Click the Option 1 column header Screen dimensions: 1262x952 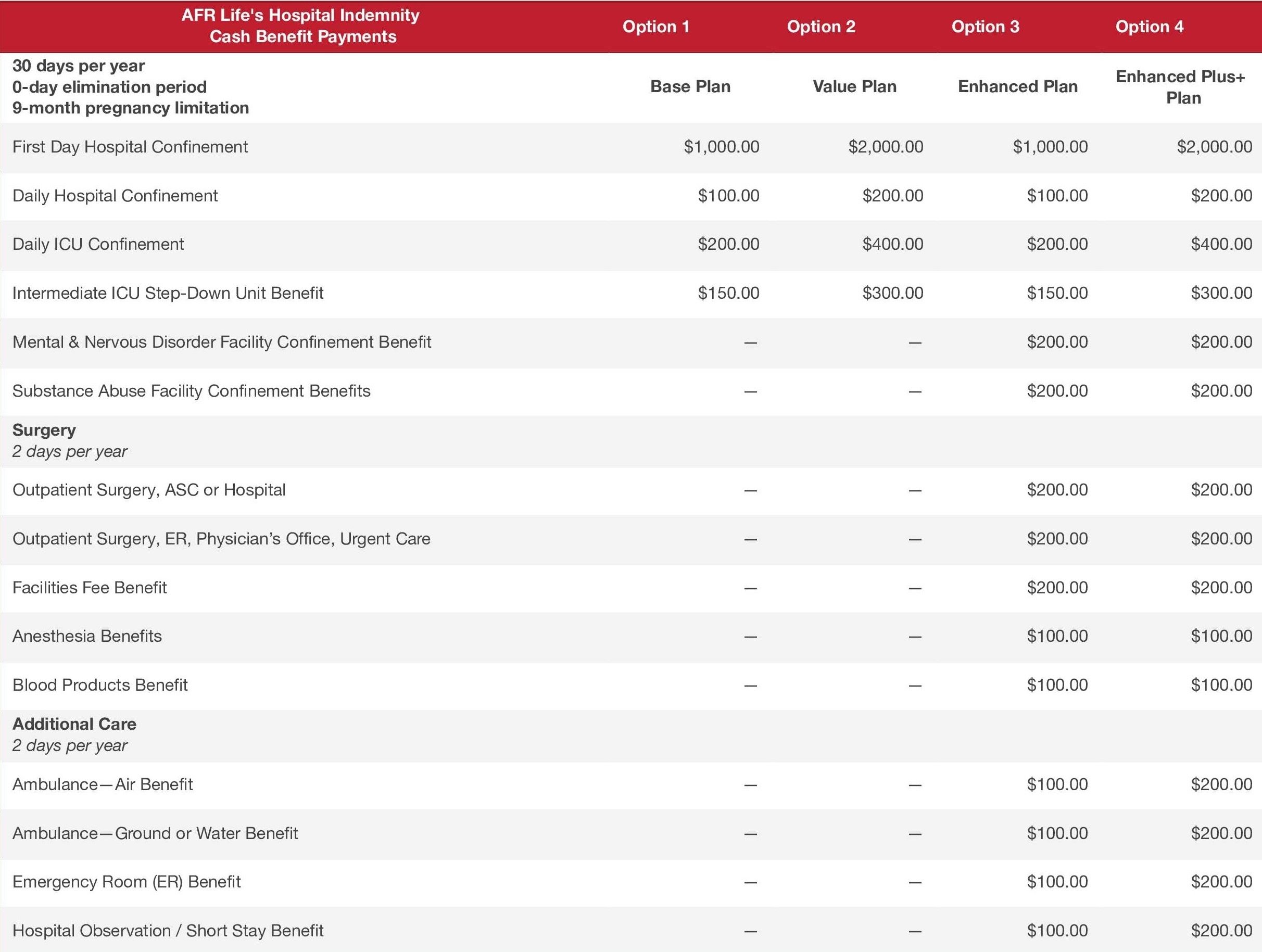pyautogui.click(x=655, y=26)
